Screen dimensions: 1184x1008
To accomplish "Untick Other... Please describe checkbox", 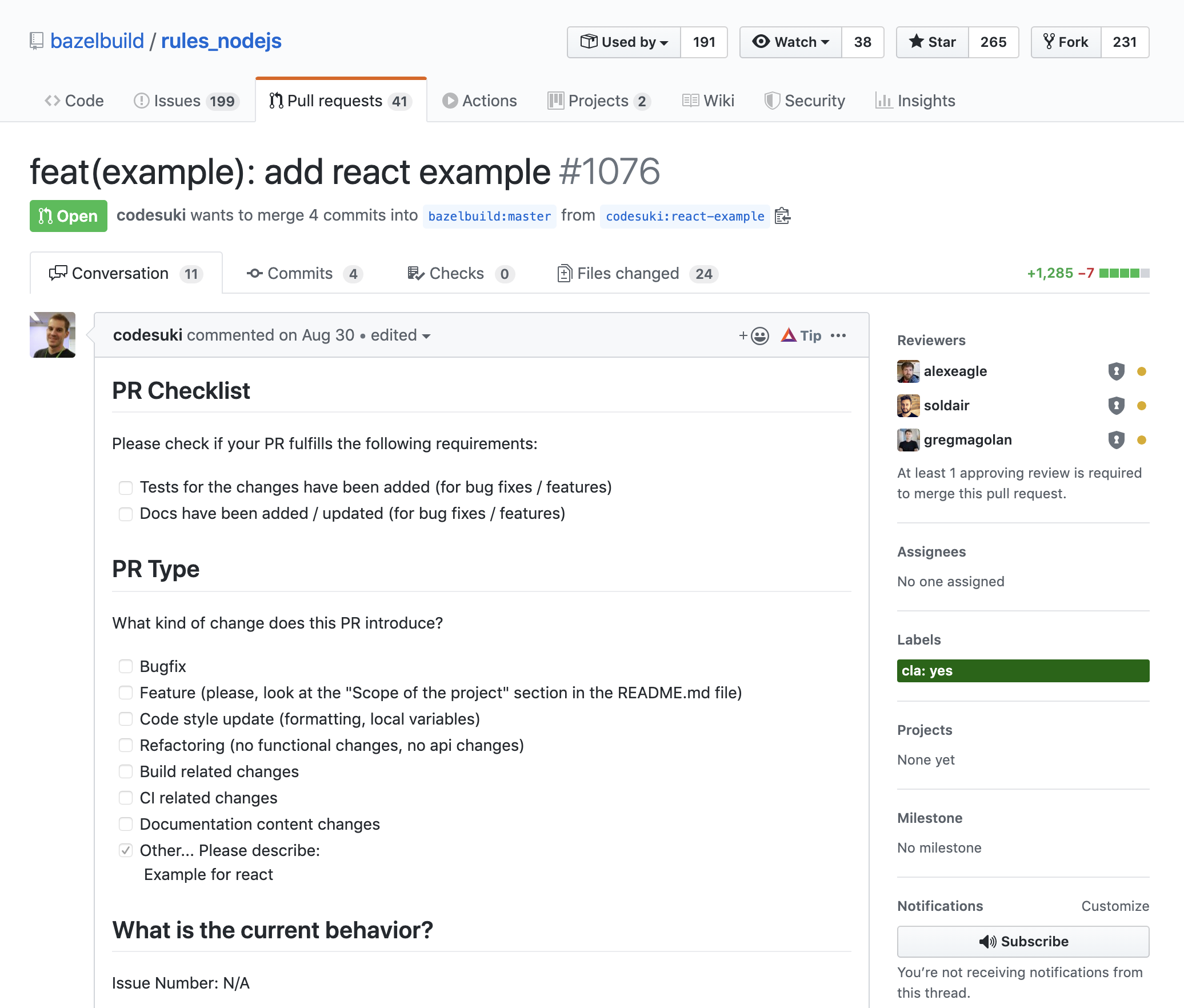I will [x=126, y=850].
